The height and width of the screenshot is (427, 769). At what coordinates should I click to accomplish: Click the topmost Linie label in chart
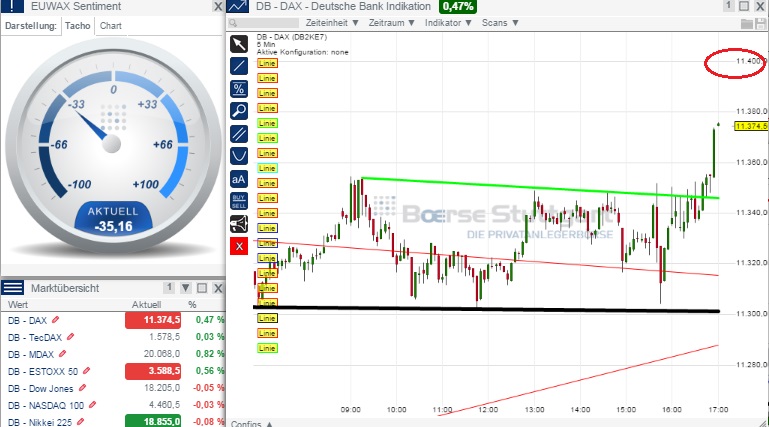coord(267,63)
